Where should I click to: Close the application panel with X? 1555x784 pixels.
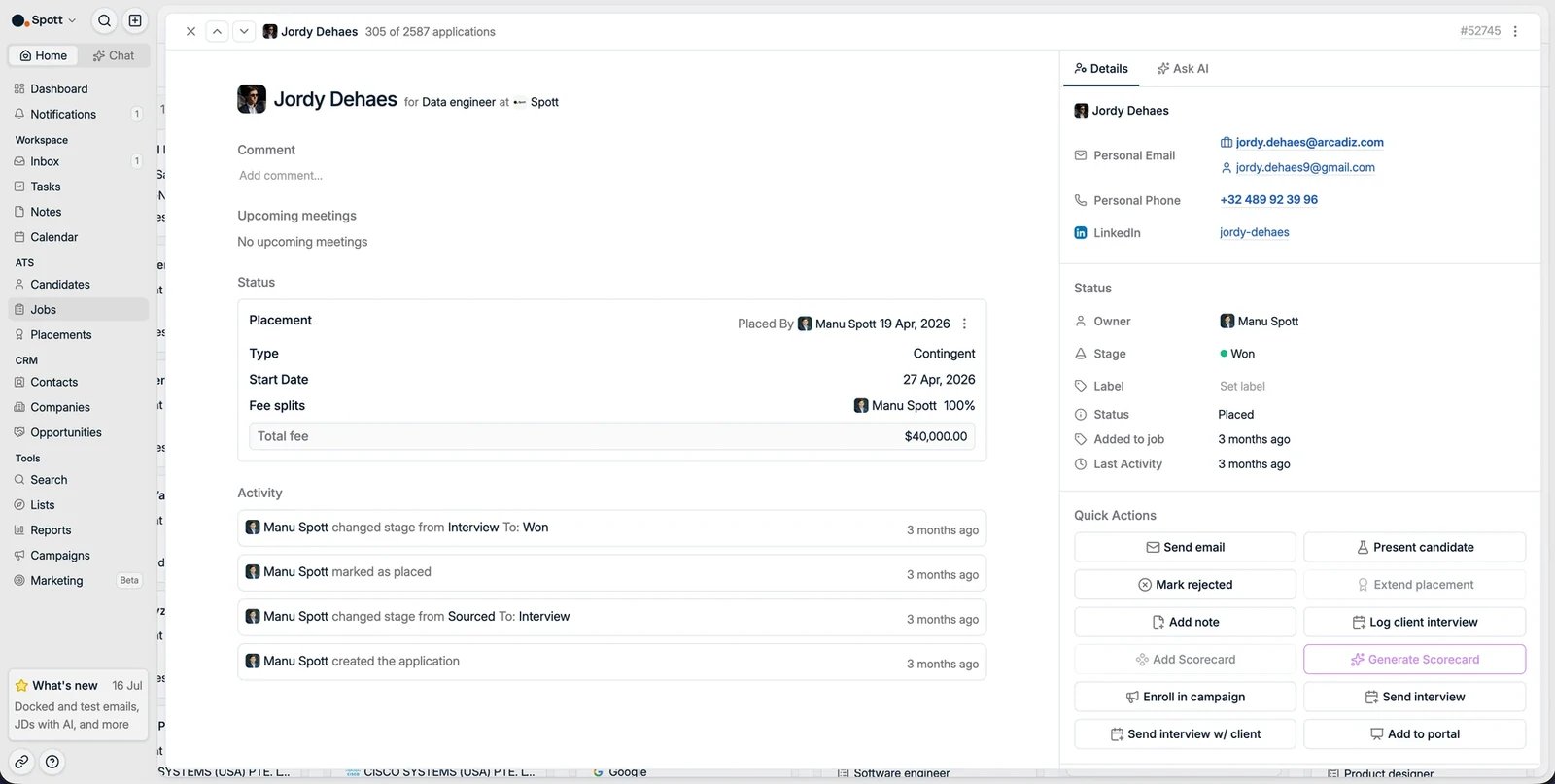[190, 31]
